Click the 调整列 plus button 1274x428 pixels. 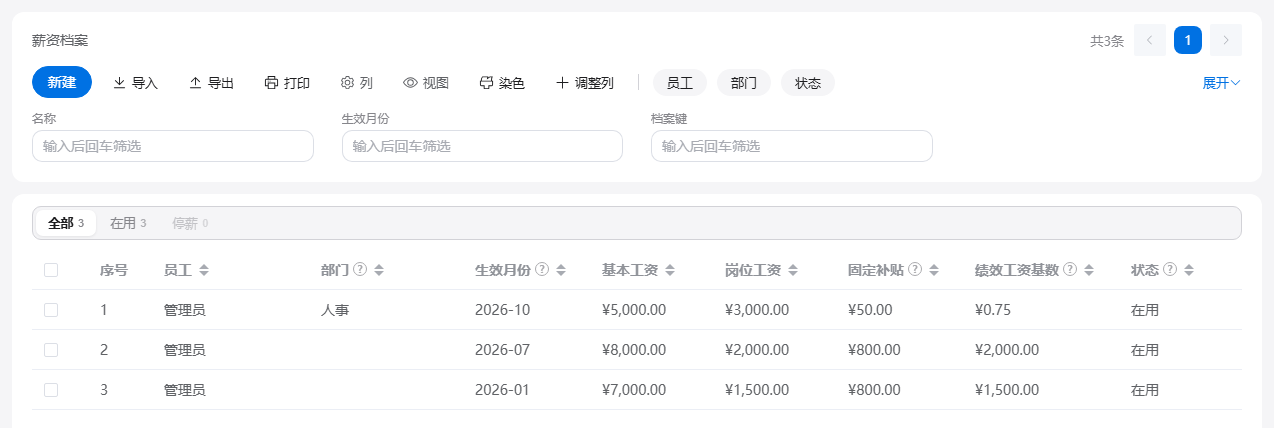(584, 83)
